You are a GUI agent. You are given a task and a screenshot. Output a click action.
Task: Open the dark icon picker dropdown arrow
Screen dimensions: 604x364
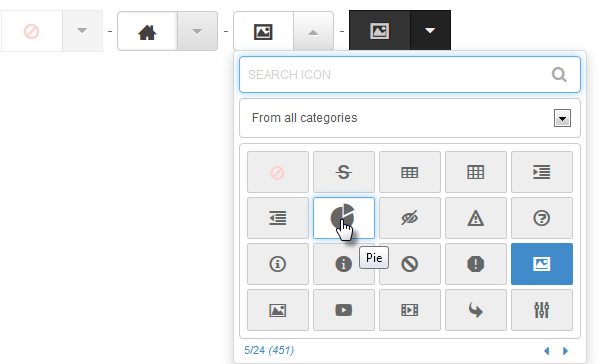coord(430,30)
